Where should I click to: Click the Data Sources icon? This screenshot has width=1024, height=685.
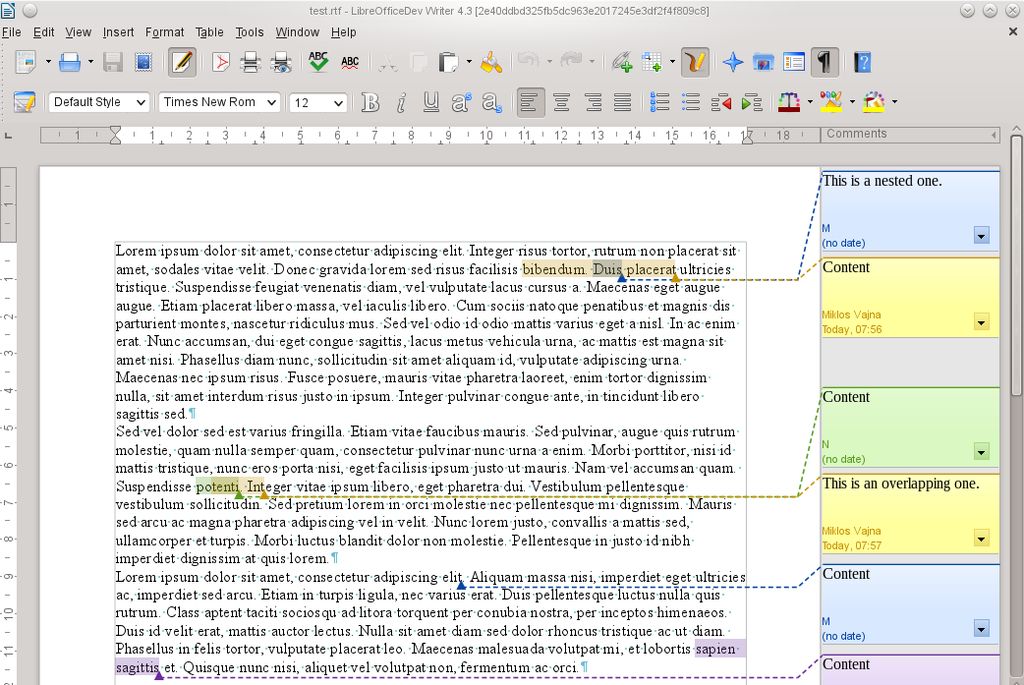coord(793,62)
